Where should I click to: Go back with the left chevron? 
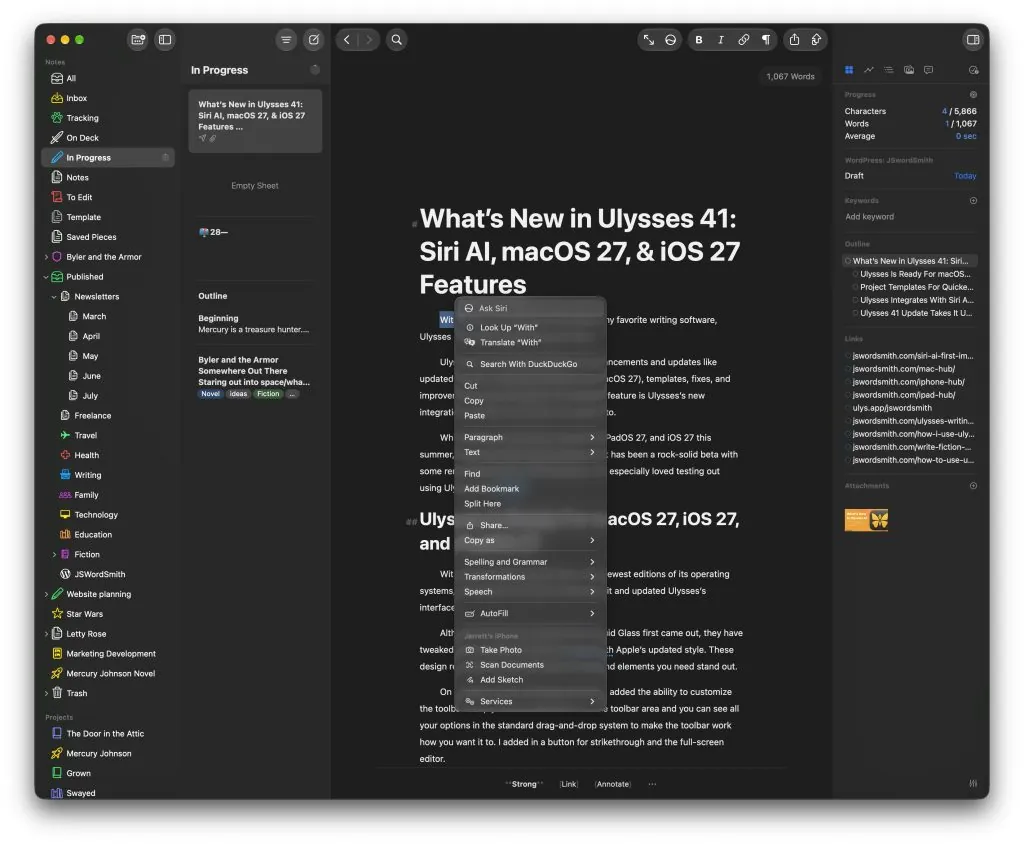point(347,40)
